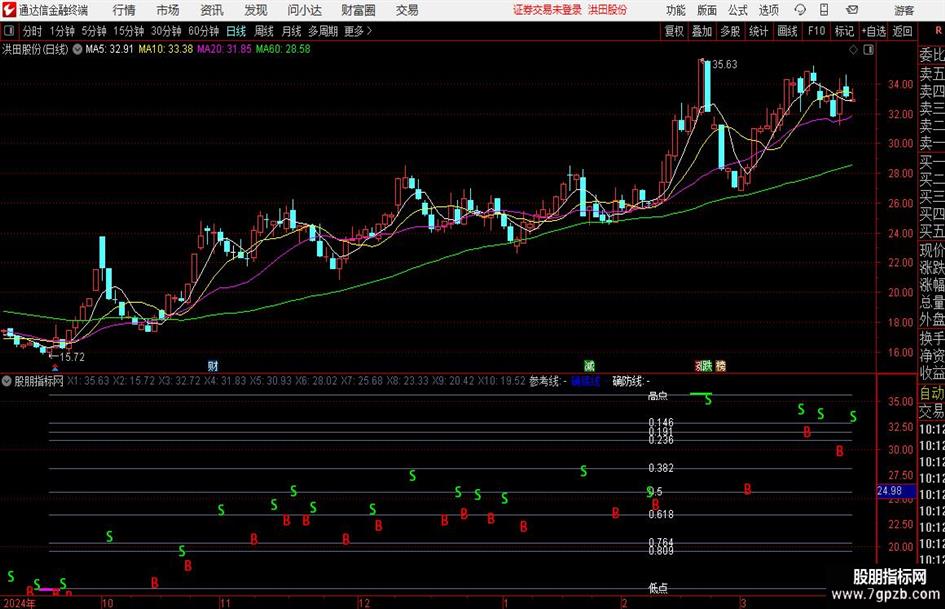Open the headset customer service icon
Image resolution: width=945 pixels, height=609 pixels.
pyautogui.click(x=800, y=10)
